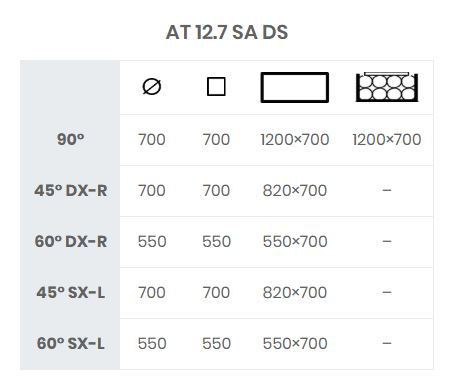Click the 1200×700 rectangular value at 90°
The image size is (468, 382).
pos(295,139)
